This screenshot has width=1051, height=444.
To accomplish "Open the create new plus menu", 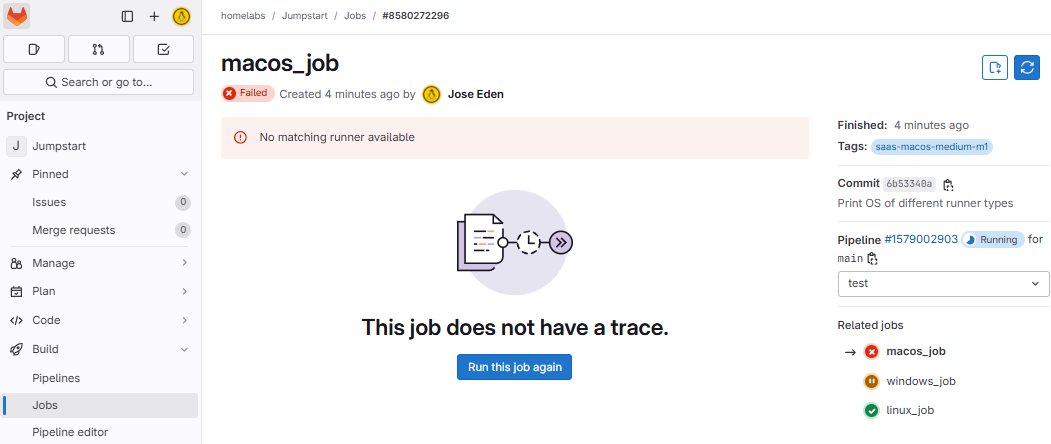I will (x=154, y=16).
